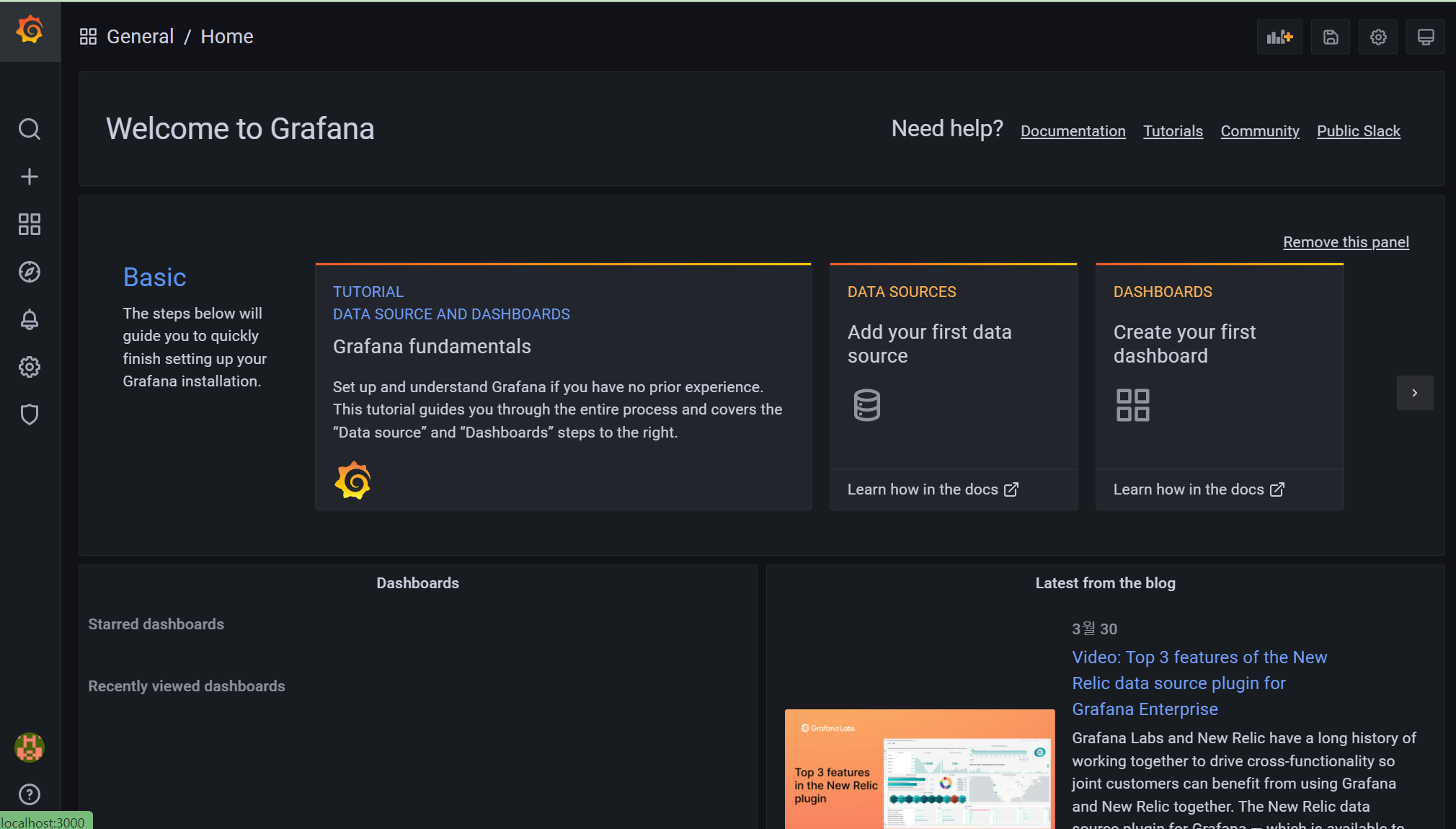The image size is (1456, 829).
Task: Click the Add panel icon in top toolbar
Action: click(x=1279, y=37)
